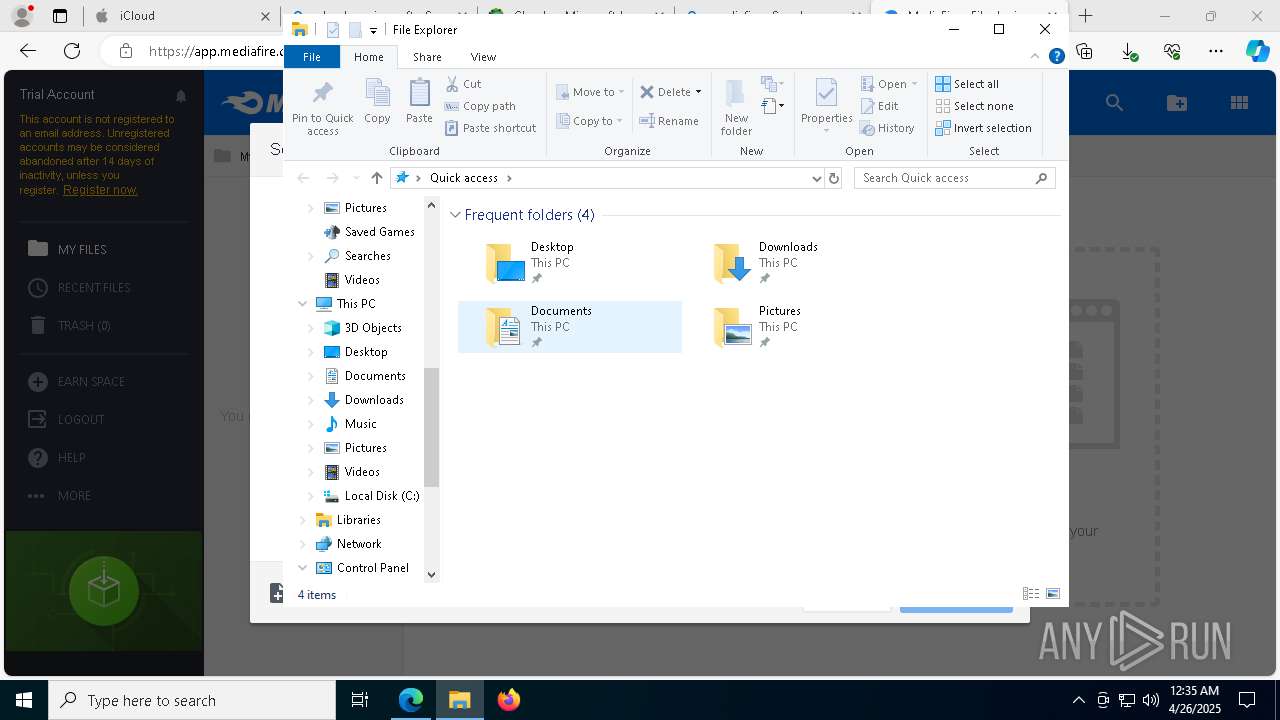1280x720 pixels.
Task: Switch to details view layout
Action: pyautogui.click(x=1031, y=594)
